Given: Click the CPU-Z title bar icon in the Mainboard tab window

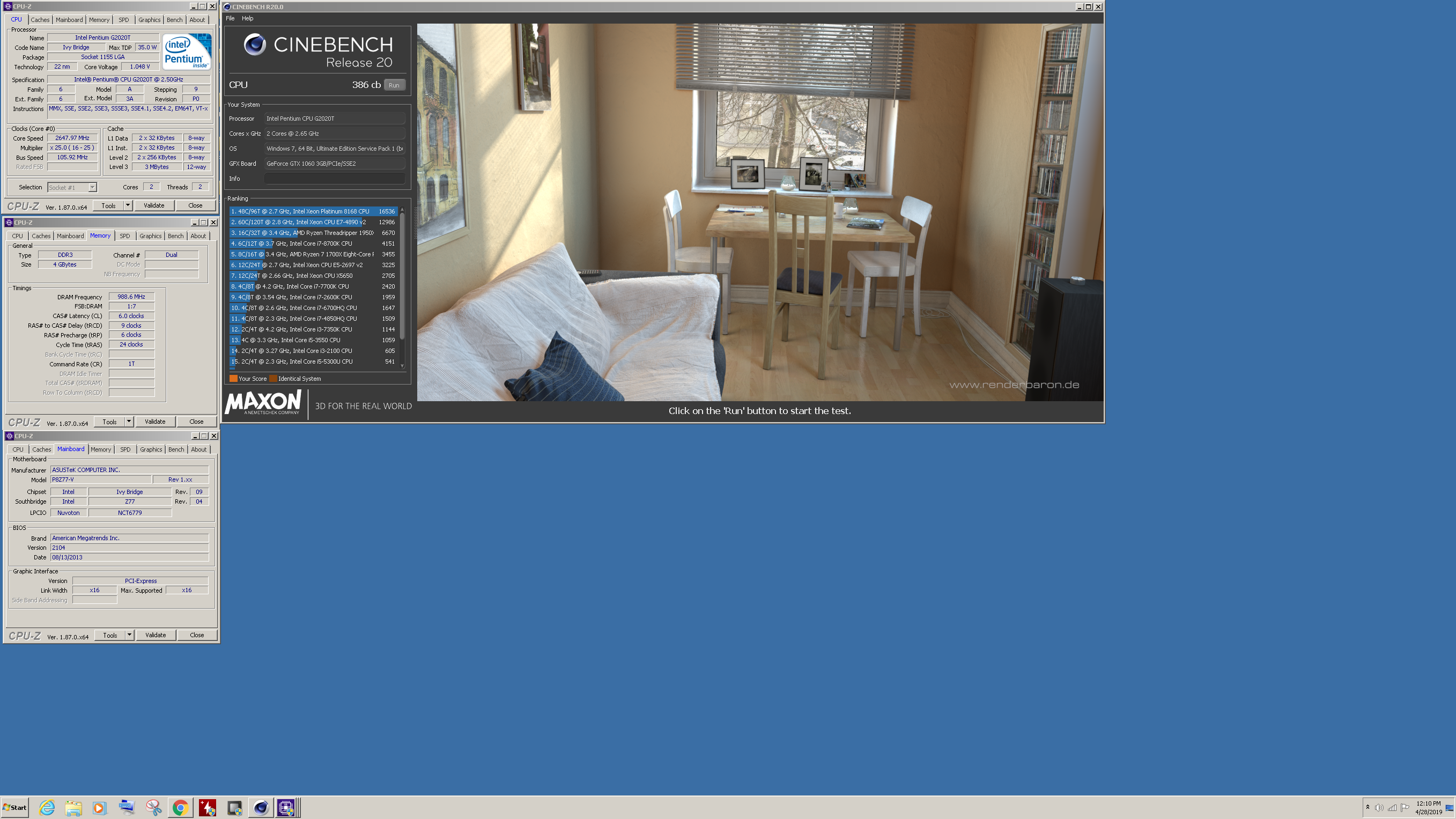Looking at the screenshot, I should click(10, 436).
